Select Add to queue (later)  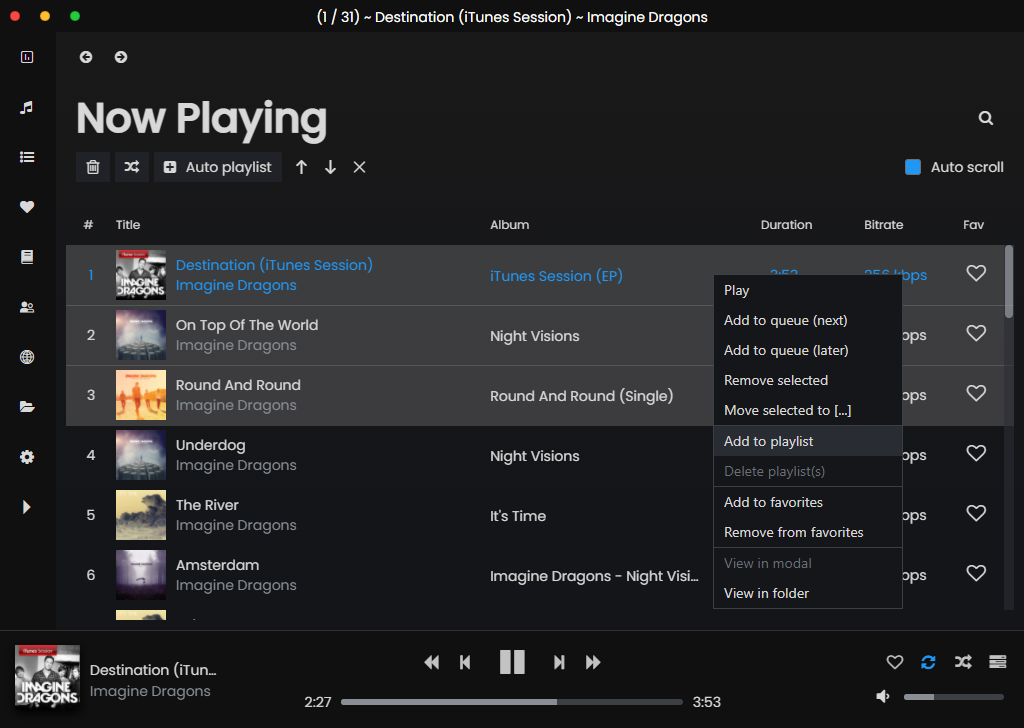(x=808, y=351)
